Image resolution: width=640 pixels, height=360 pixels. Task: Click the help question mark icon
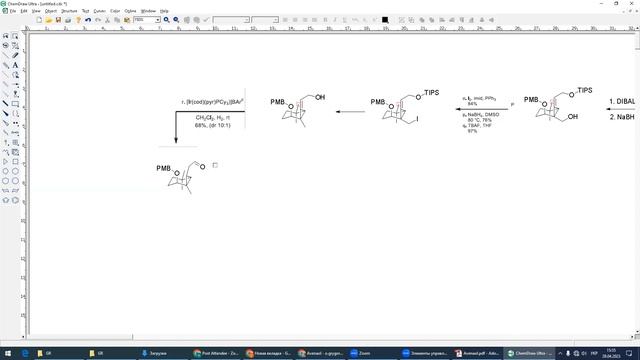pyautogui.click(x=78, y=20)
